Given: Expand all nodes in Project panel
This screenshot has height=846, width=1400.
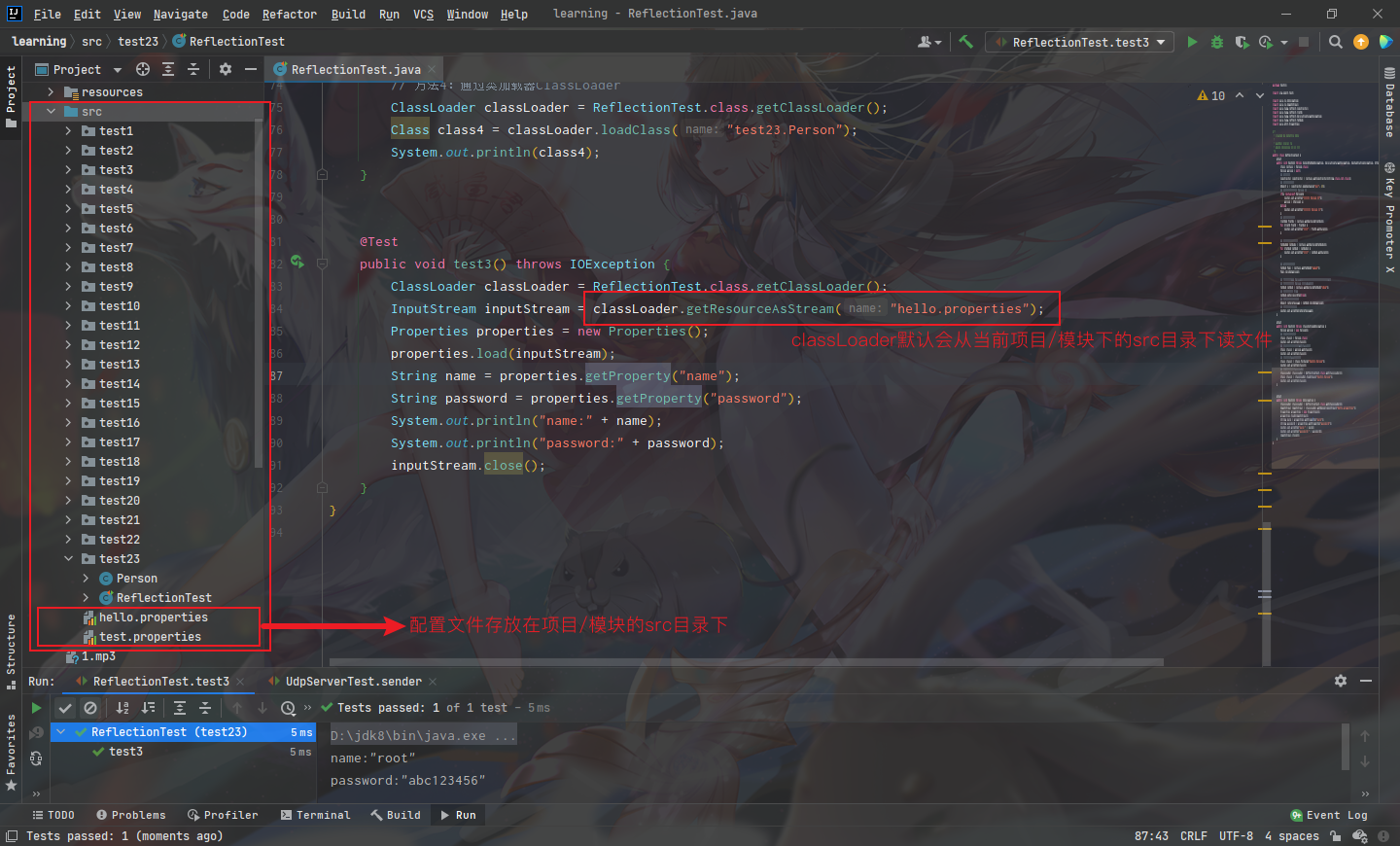Looking at the screenshot, I should 168,69.
